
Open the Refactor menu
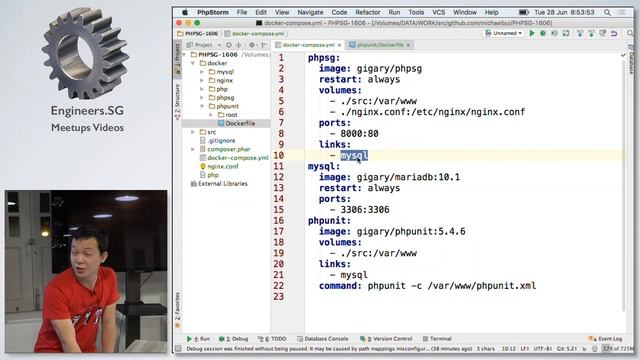(x=367, y=12)
